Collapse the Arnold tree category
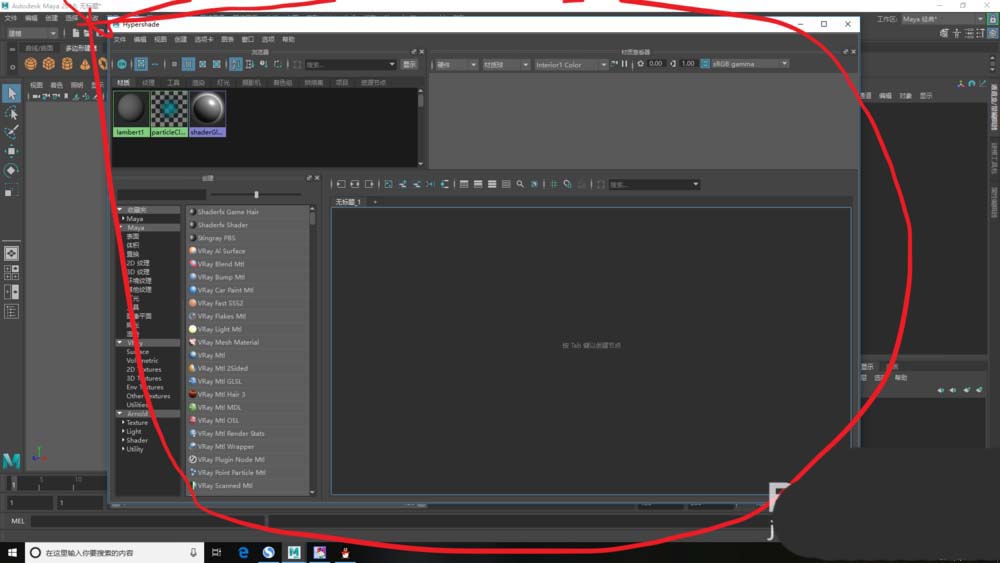 (120, 413)
